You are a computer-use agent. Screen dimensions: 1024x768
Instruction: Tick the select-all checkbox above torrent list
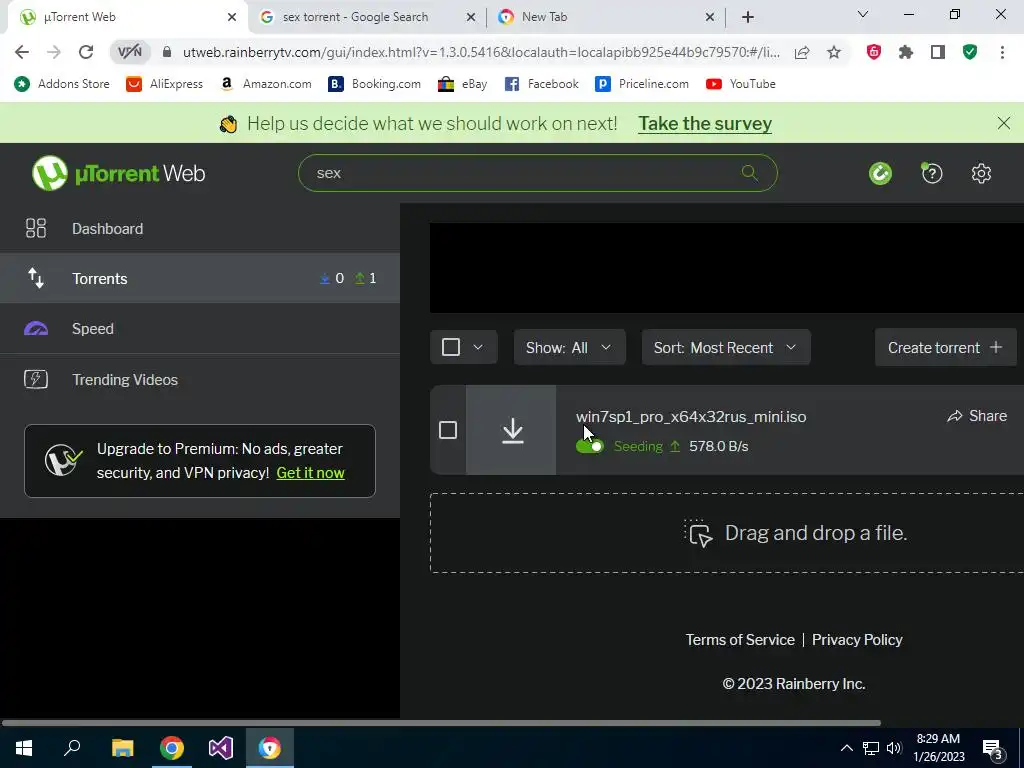tap(451, 347)
